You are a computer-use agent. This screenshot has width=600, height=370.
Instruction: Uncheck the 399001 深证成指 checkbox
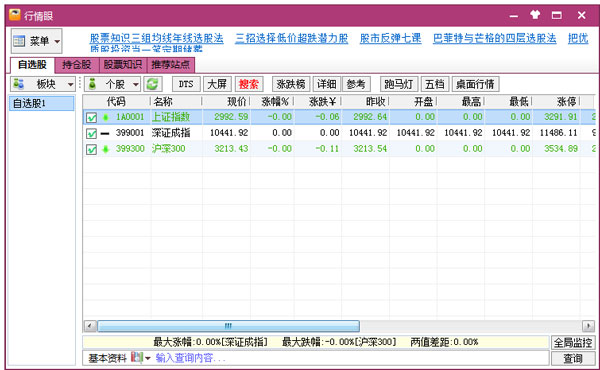pyautogui.click(x=91, y=133)
